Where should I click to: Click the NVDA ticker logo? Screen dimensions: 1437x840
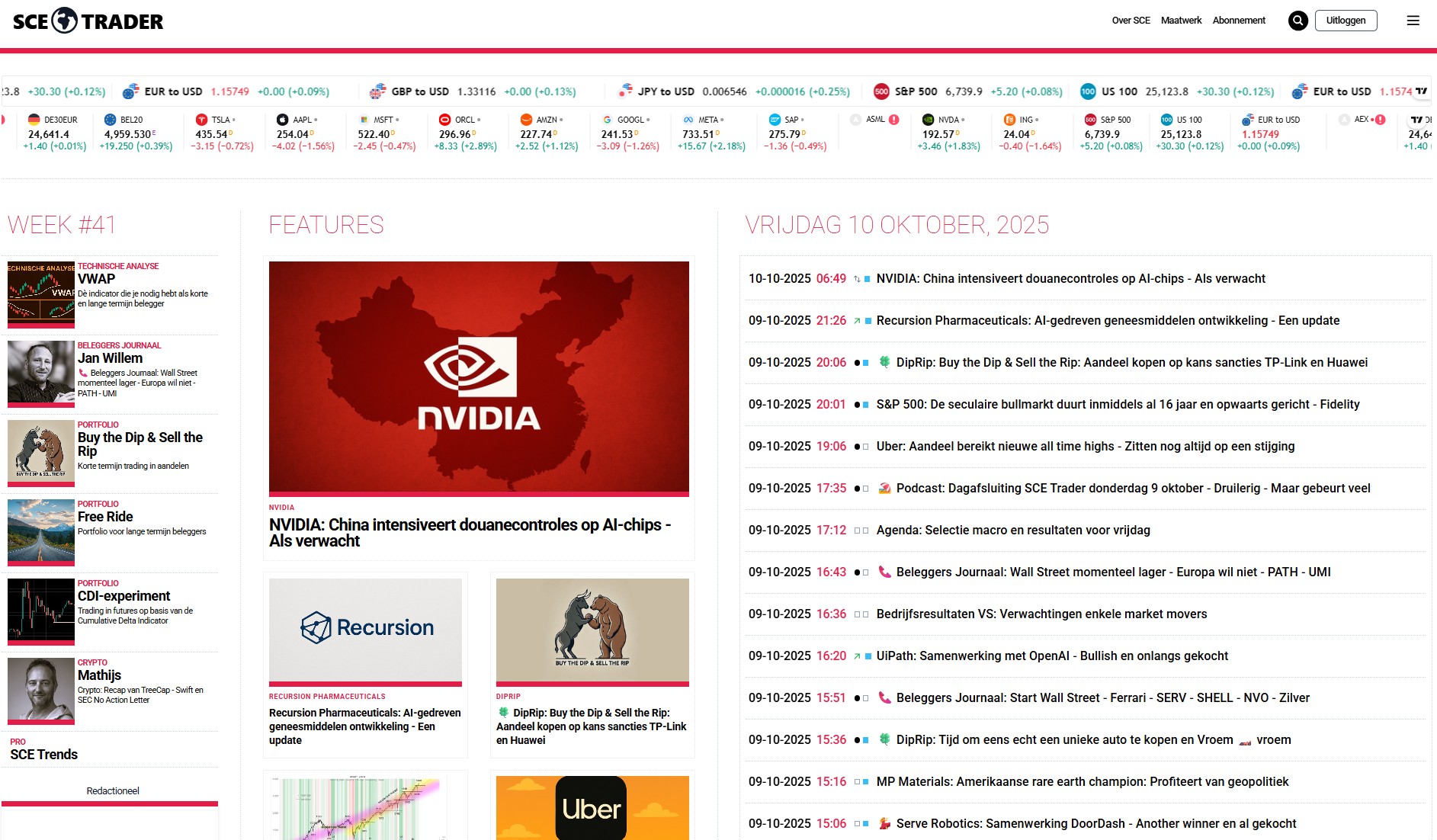[x=928, y=120]
